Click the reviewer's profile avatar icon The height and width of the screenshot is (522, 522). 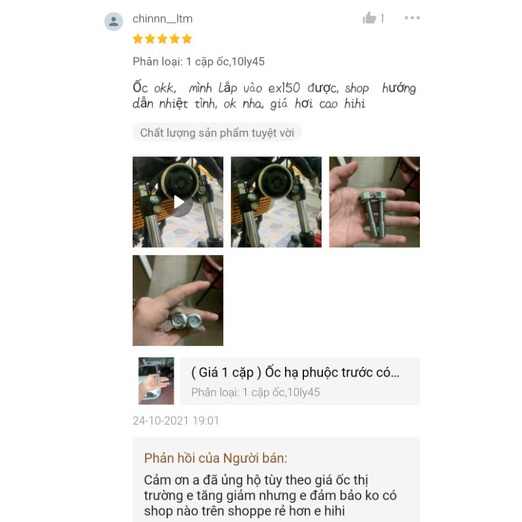tap(114, 21)
